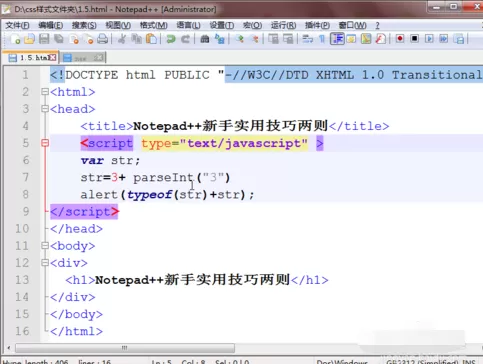Save the current file with Save icon
Screen dimensions: 483x364
pos(44,39)
